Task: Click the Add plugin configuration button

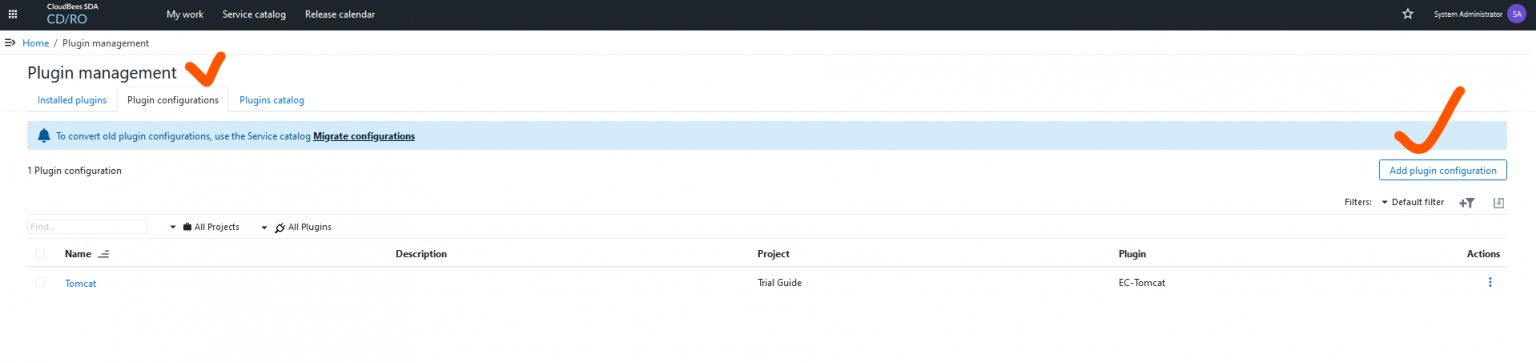Action: (1443, 170)
